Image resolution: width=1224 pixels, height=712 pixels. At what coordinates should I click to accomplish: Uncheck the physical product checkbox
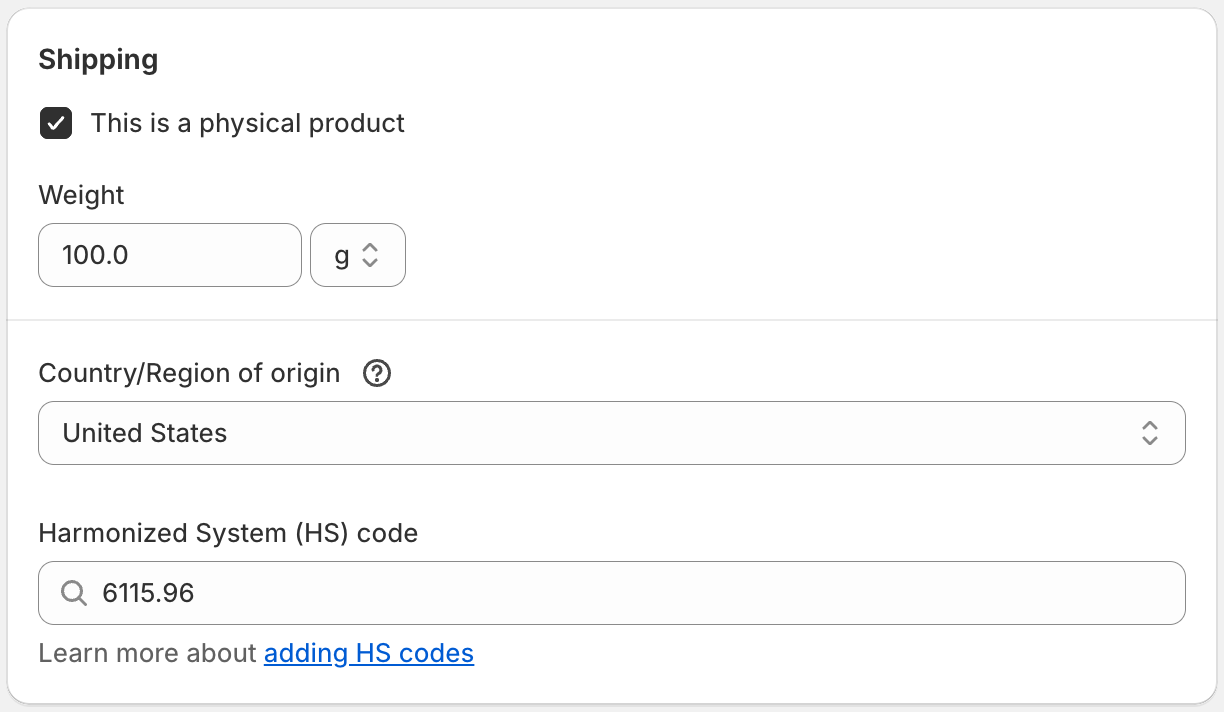click(x=56, y=124)
